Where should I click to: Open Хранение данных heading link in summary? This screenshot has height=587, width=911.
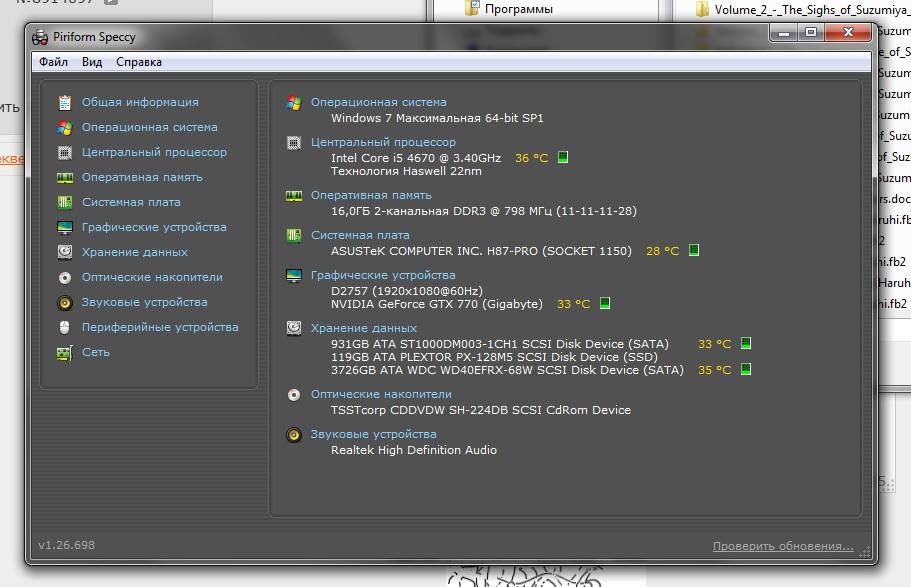point(364,328)
